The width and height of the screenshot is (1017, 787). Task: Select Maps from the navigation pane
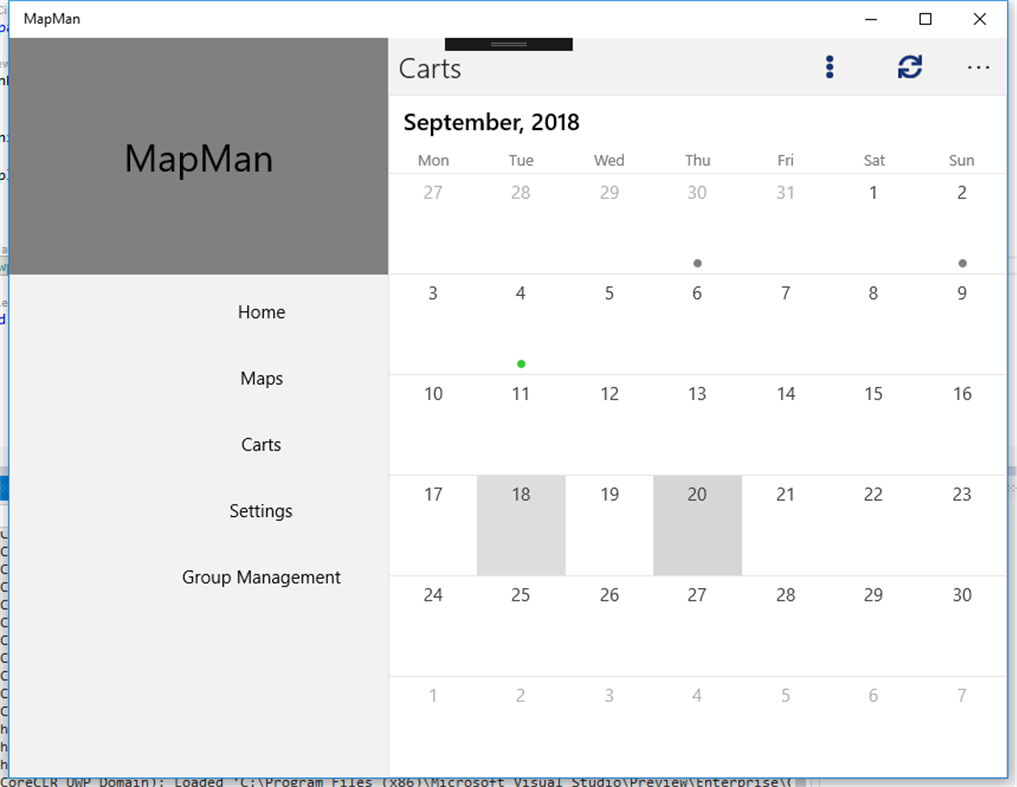coord(261,378)
